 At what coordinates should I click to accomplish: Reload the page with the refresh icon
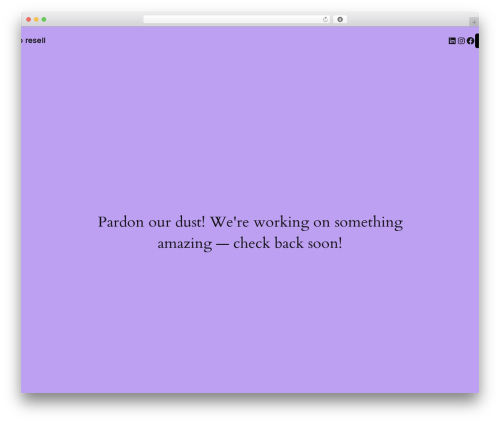tap(325, 19)
